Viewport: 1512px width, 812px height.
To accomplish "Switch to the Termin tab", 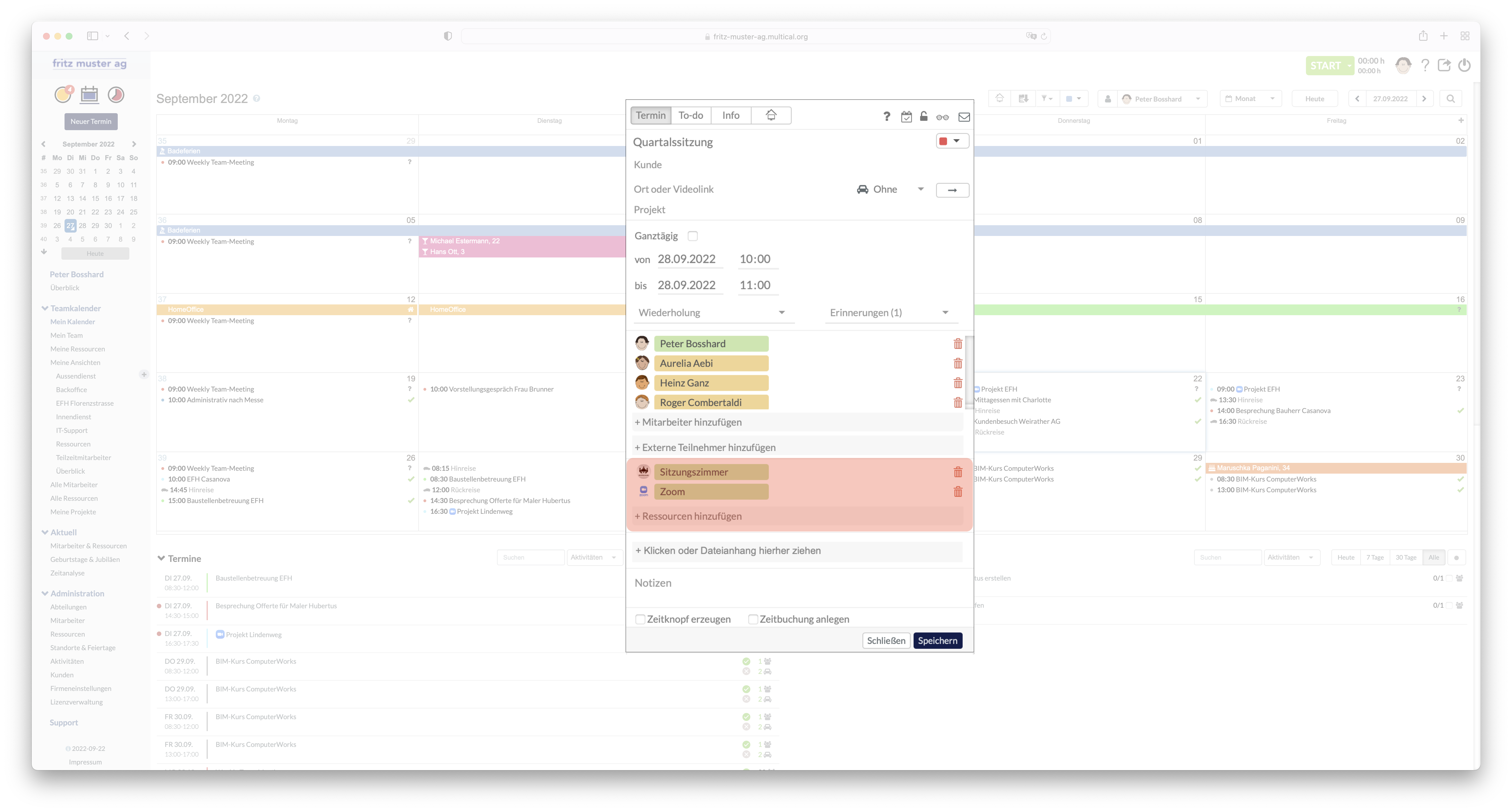I will [x=650, y=116].
